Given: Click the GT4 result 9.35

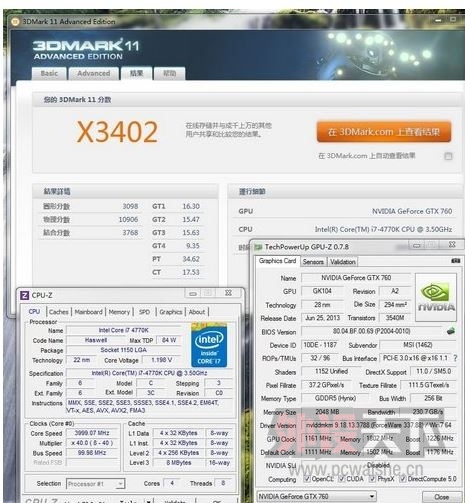Looking at the screenshot, I should click(193, 246).
